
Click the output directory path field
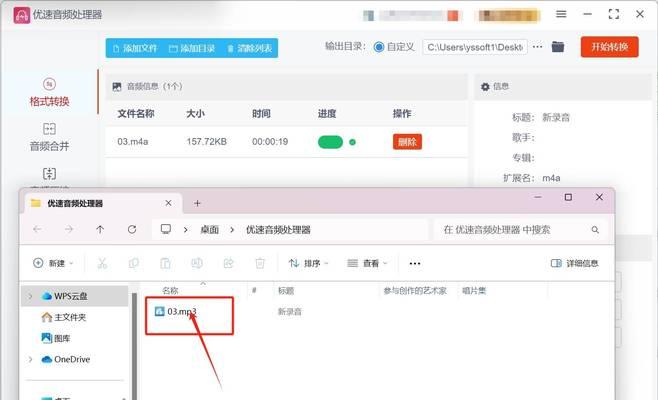(x=475, y=47)
